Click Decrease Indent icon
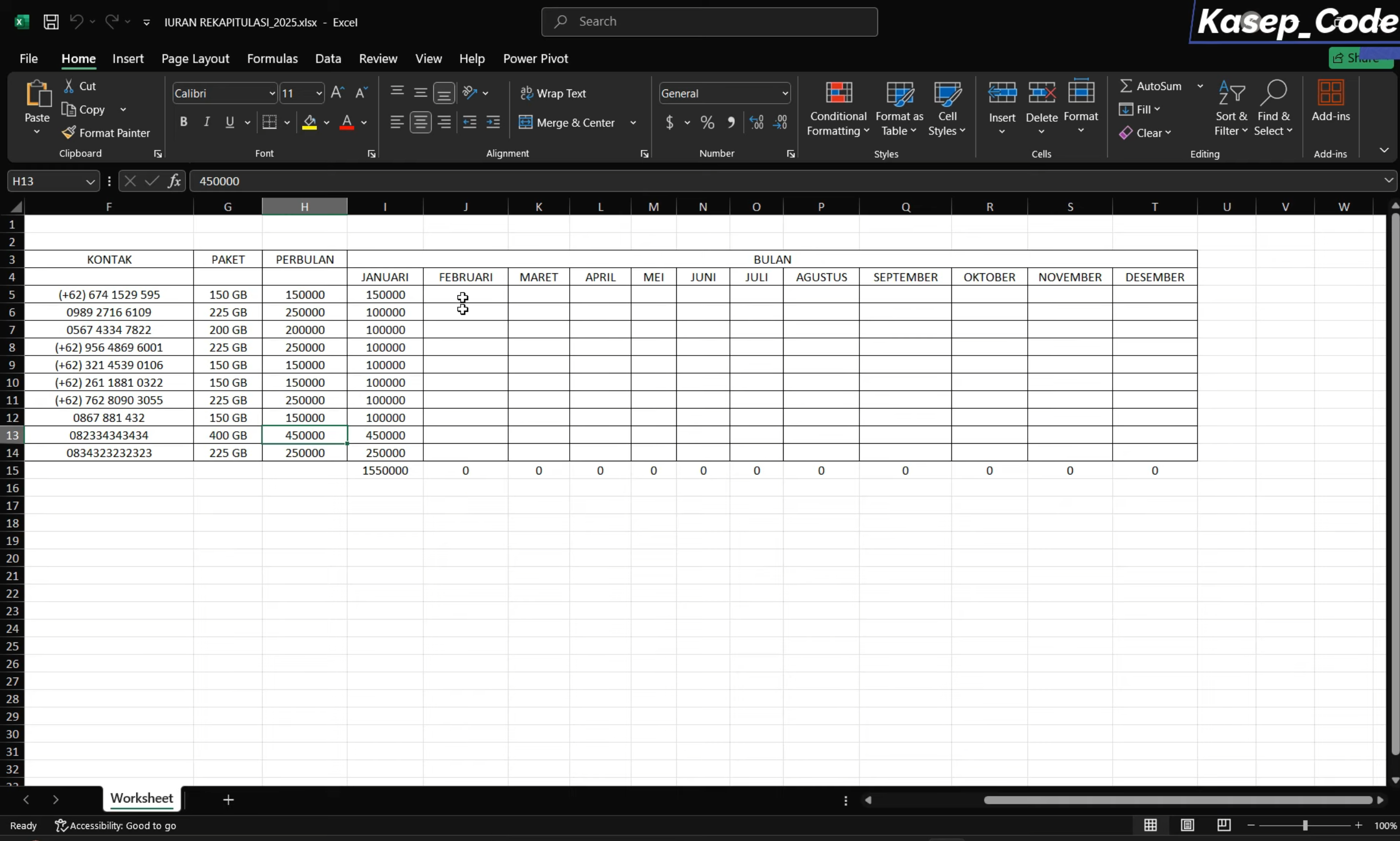1400x841 pixels. coord(469,122)
